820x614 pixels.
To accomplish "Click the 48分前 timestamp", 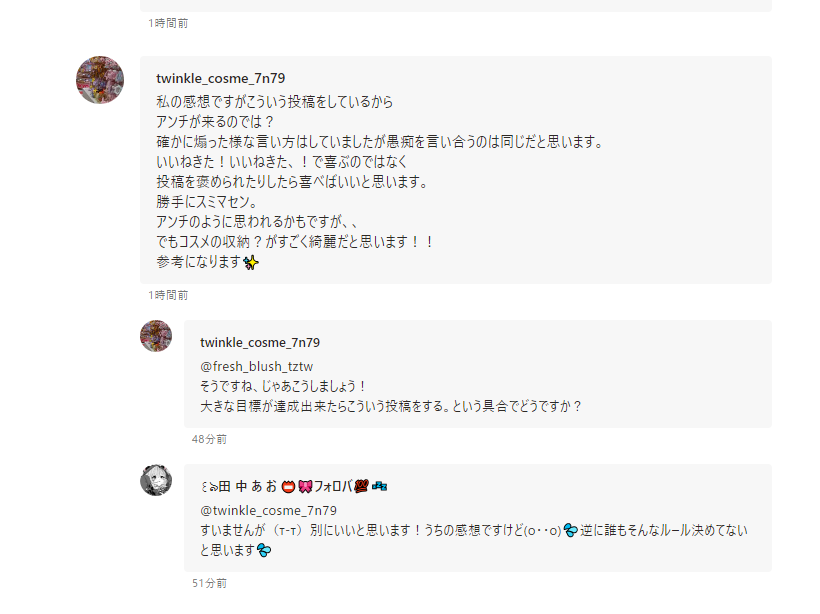I will 209,439.
